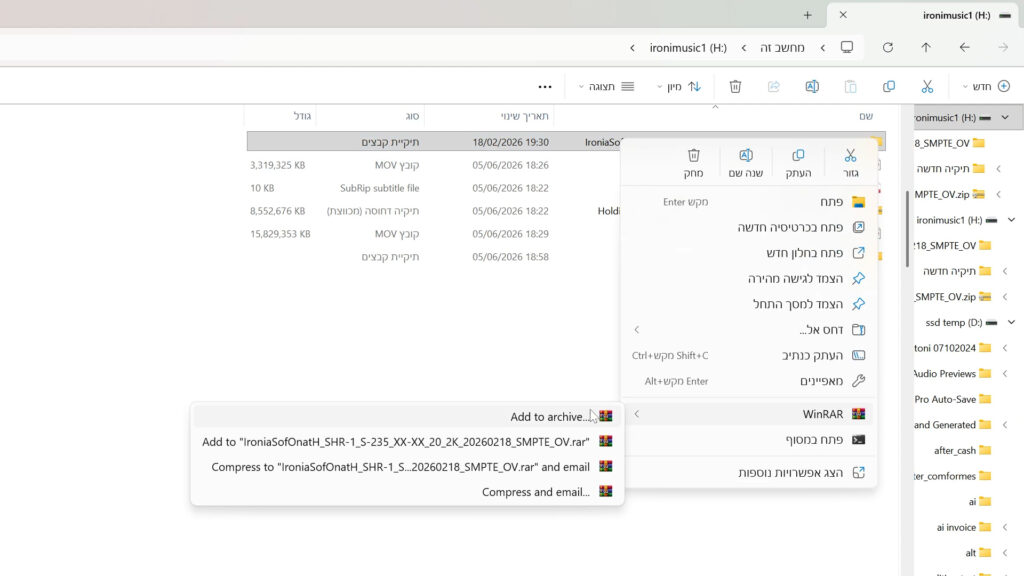The image size is (1024, 576).
Task: Expand the ai invoice folder chevron
Action: pos(1004,527)
